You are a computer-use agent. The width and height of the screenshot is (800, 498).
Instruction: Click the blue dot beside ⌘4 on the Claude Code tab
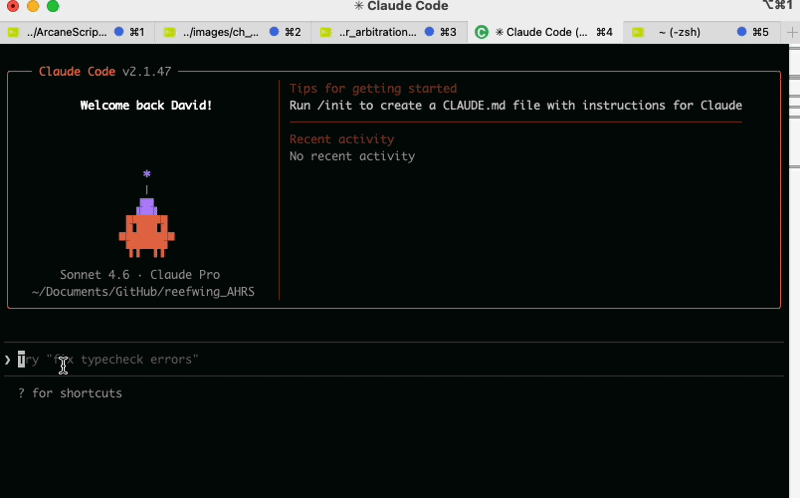(588, 32)
